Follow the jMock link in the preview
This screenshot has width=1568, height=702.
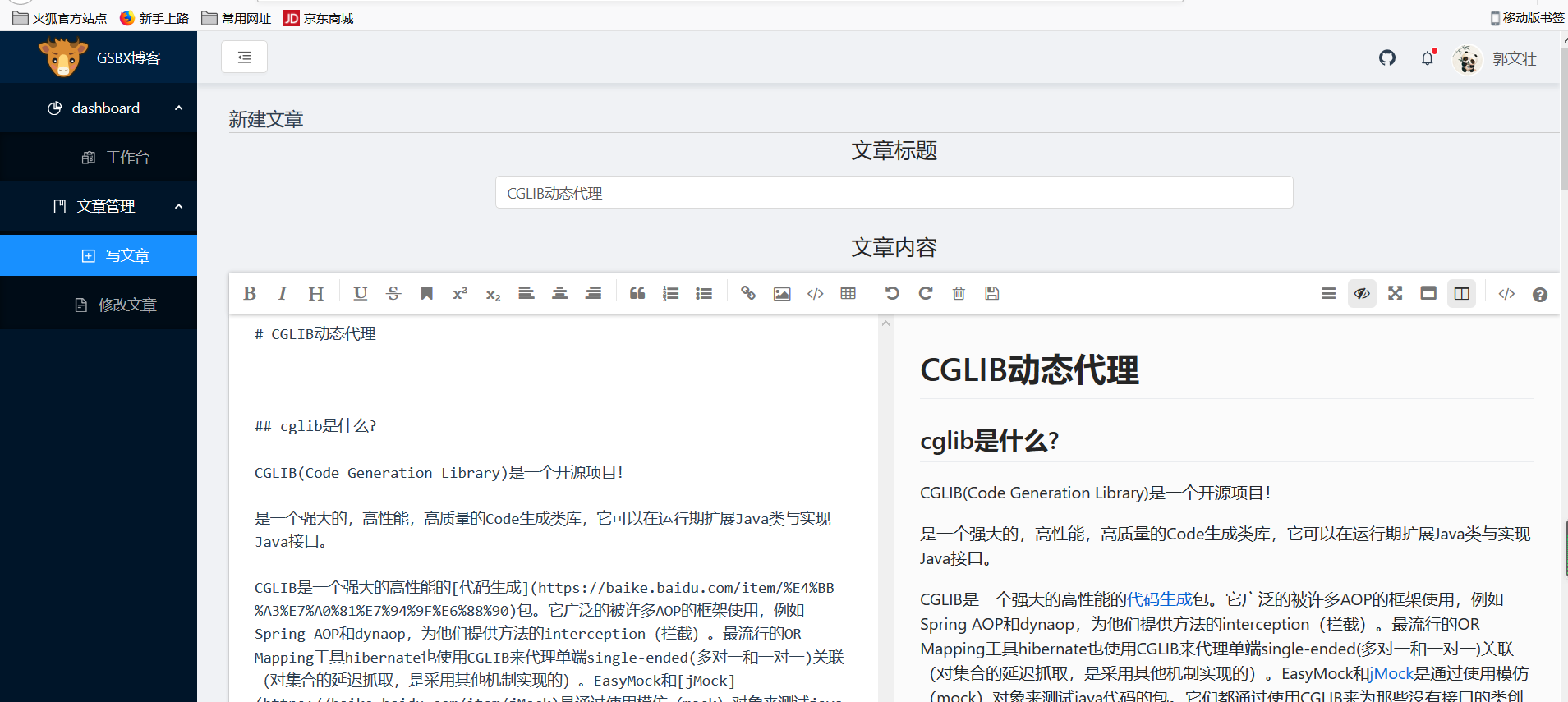click(1391, 673)
